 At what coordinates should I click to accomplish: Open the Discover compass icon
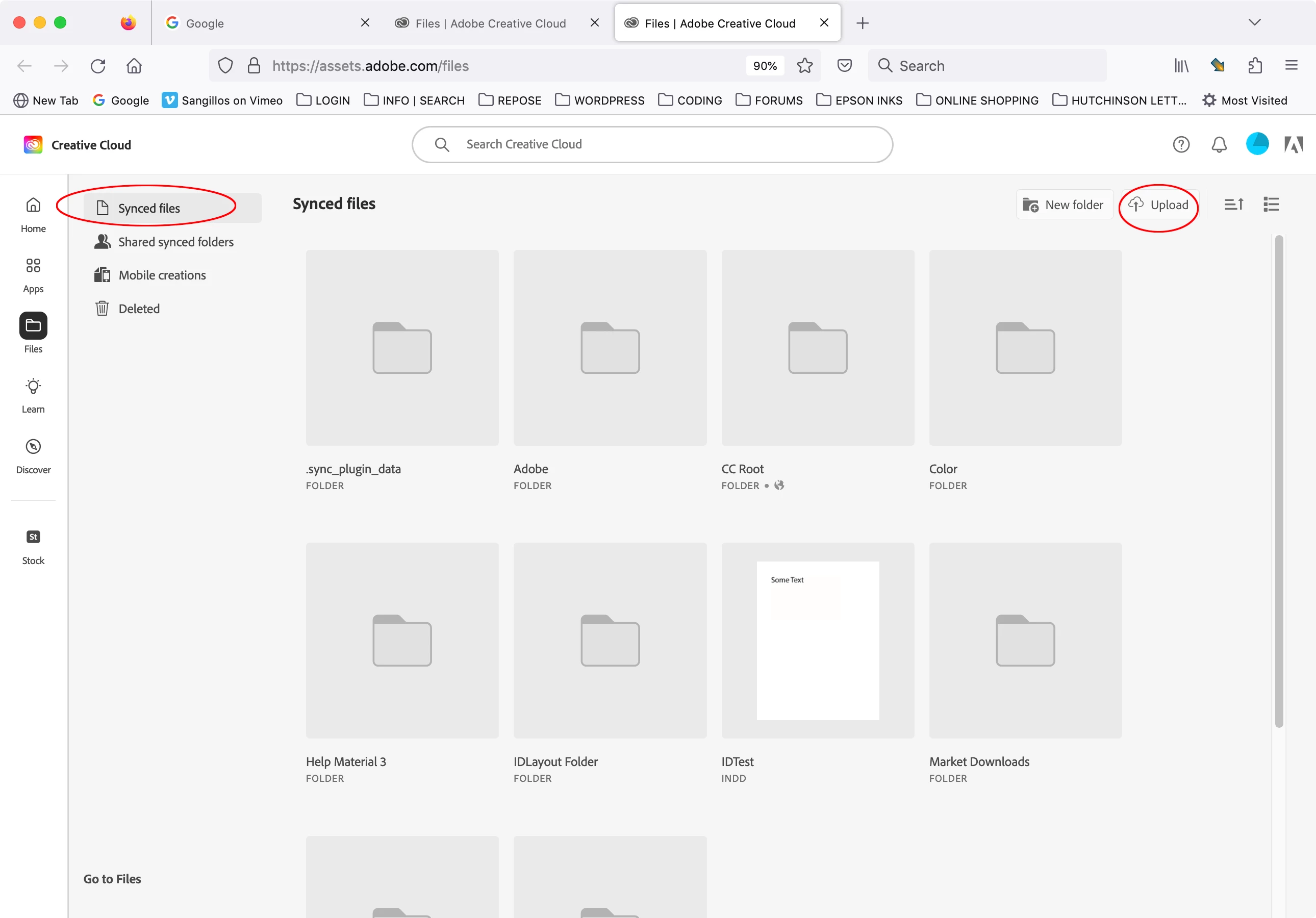(33, 447)
